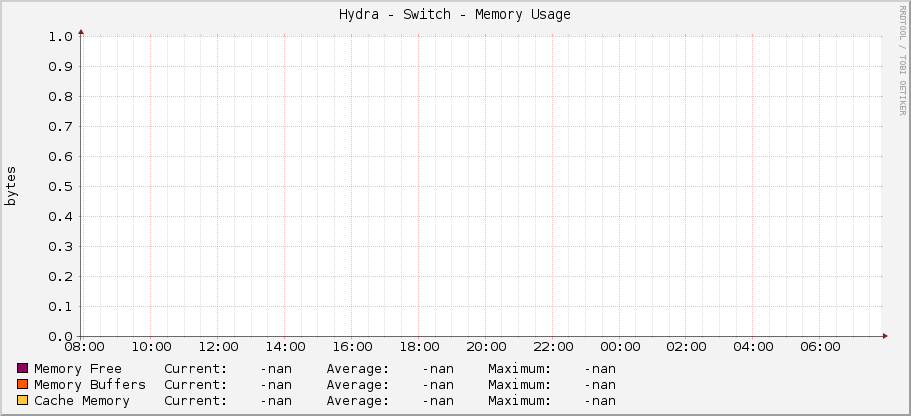Click the Cache Memory Current -nan value

(276, 401)
